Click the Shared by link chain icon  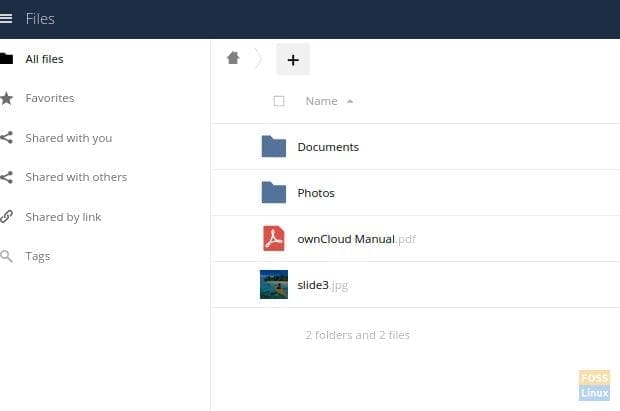point(6,216)
